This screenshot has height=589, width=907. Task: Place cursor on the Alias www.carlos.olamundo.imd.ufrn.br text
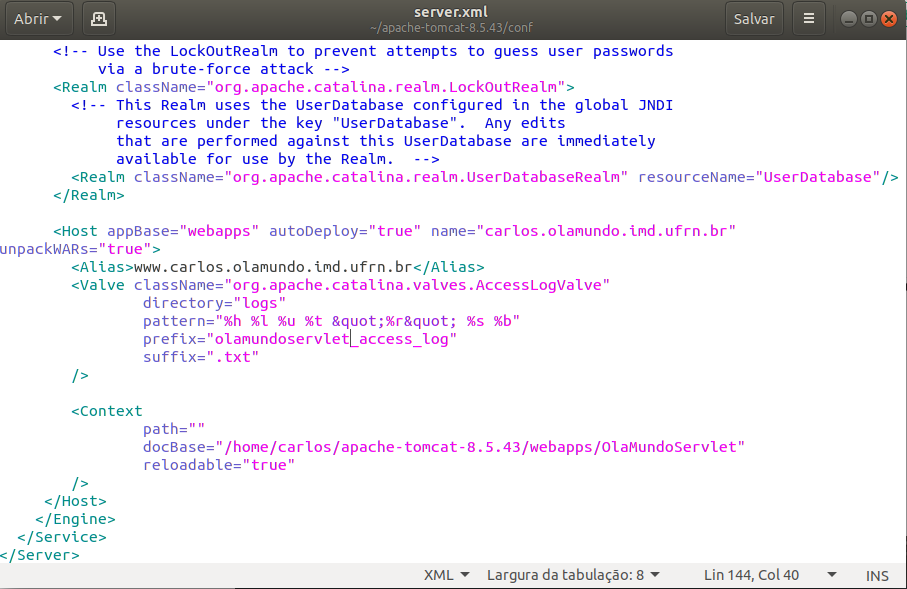(x=270, y=267)
